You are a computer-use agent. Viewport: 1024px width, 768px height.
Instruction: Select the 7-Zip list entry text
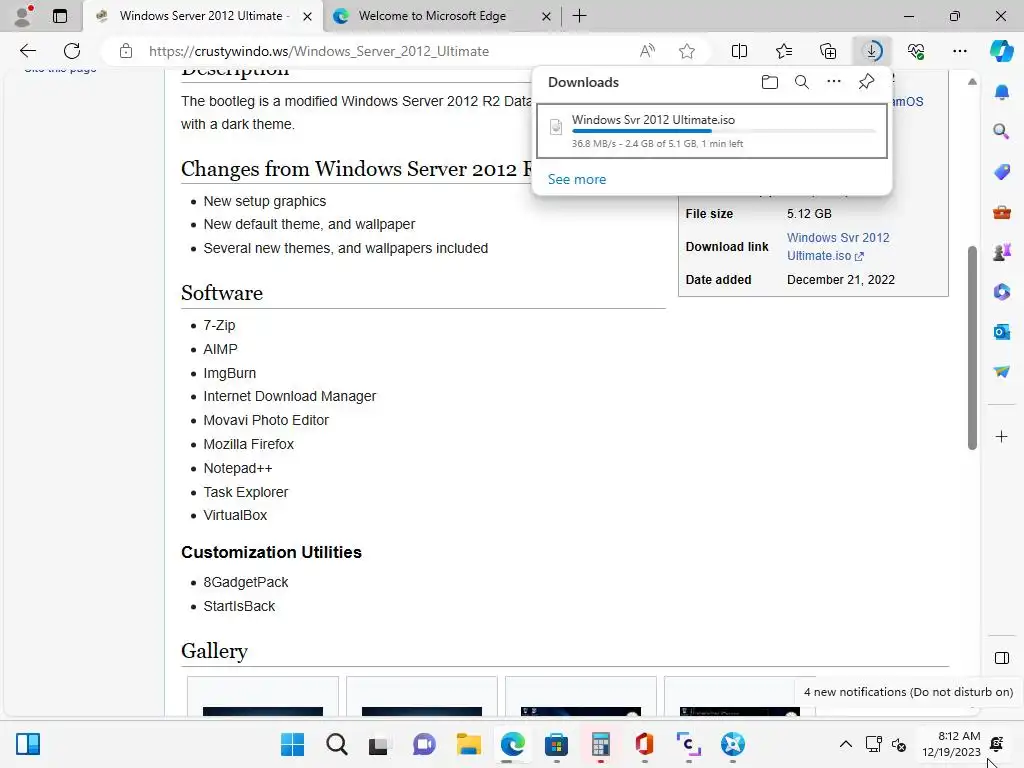[x=219, y=325]
